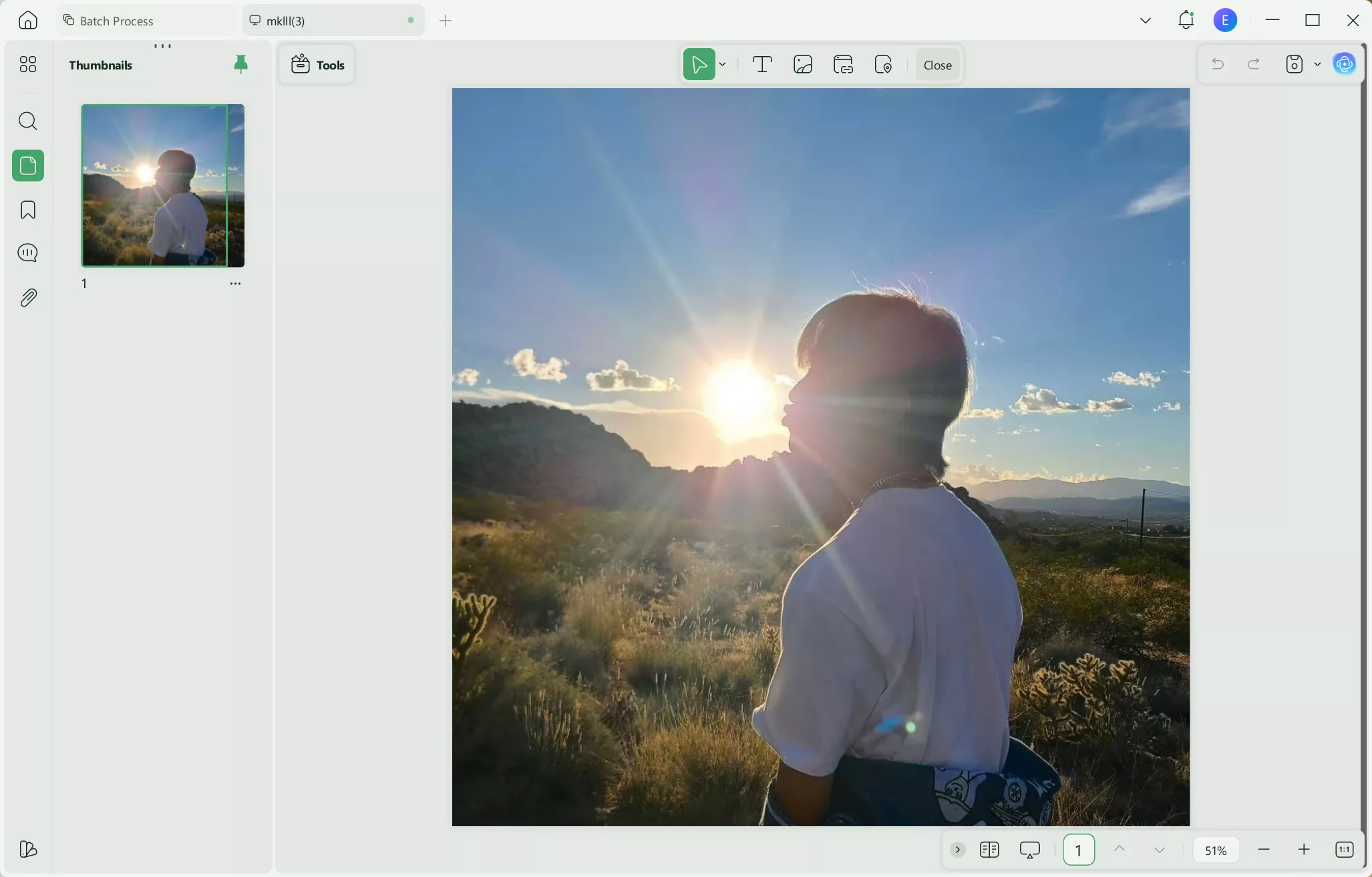Open the options menu on page 1 thumbnail
The height and width of the screenshot is (877, 1372).
point(235,283)
